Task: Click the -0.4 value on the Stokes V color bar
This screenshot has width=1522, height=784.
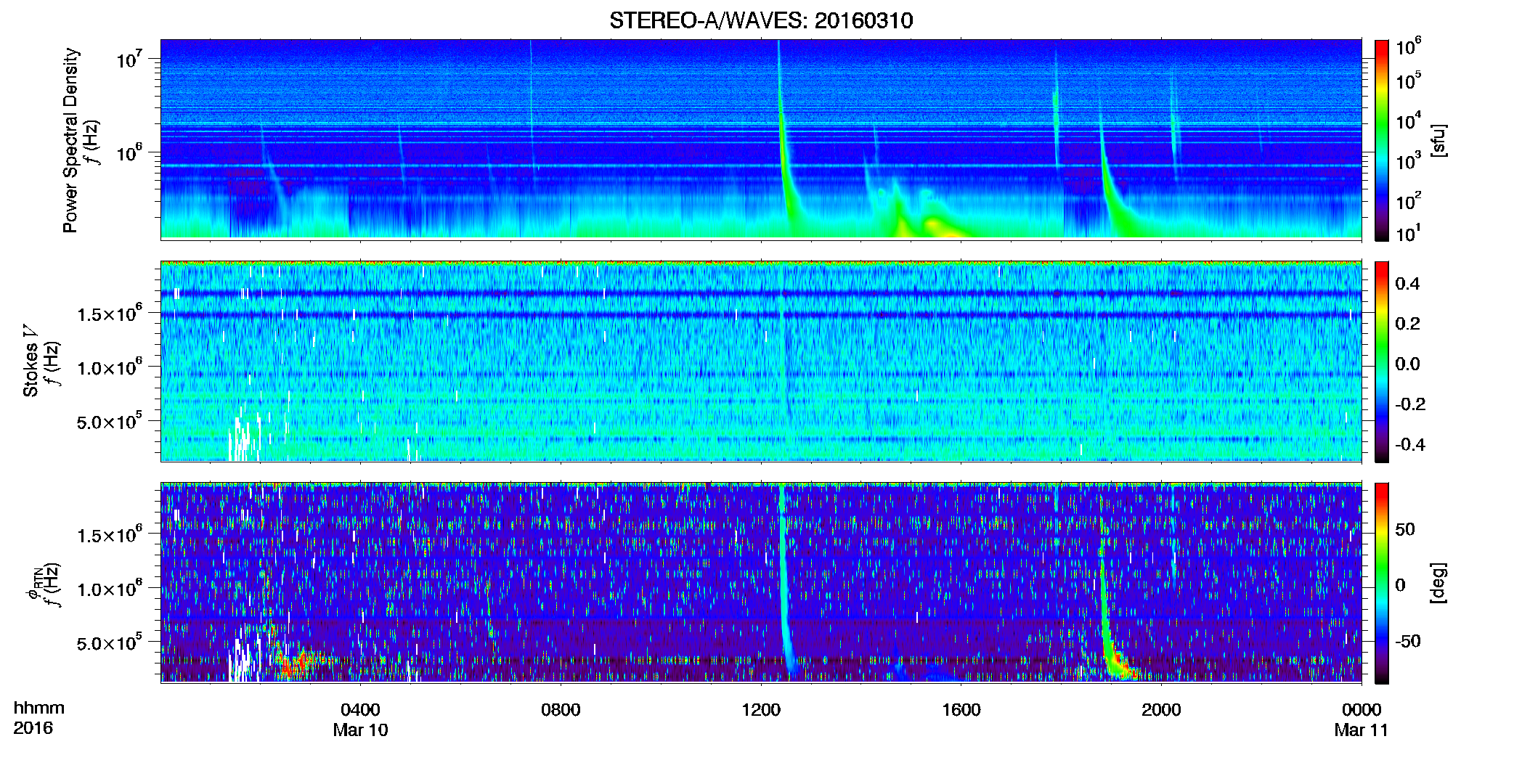Action: 1410,444
